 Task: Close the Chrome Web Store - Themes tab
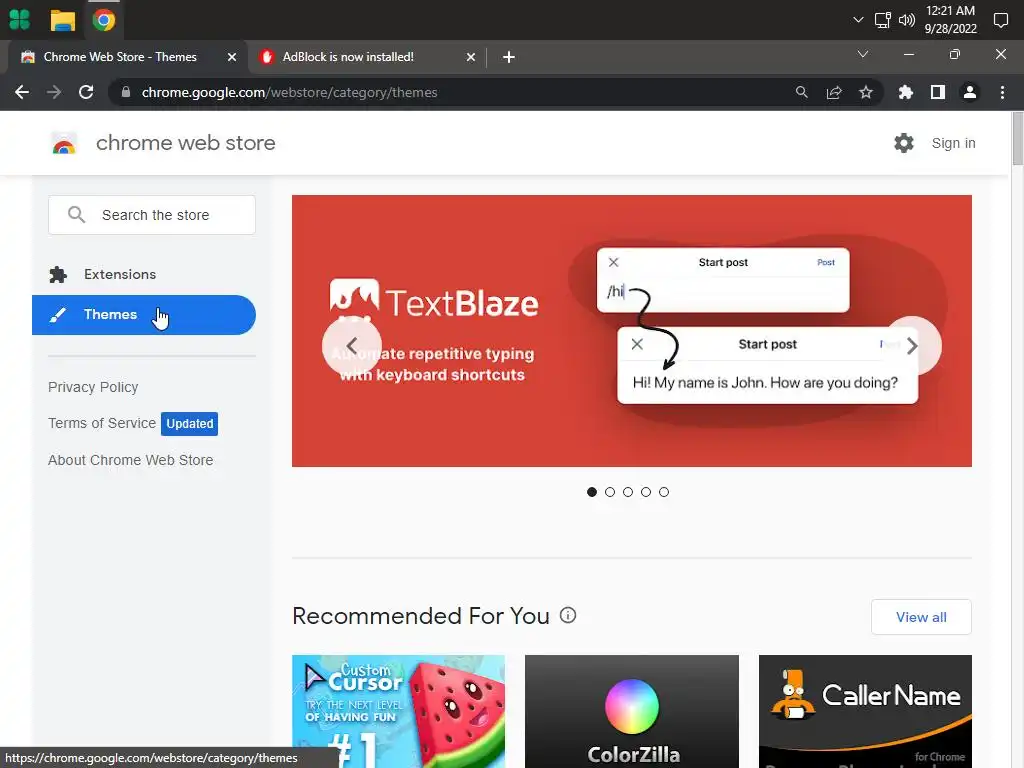(x=232, y=57)
